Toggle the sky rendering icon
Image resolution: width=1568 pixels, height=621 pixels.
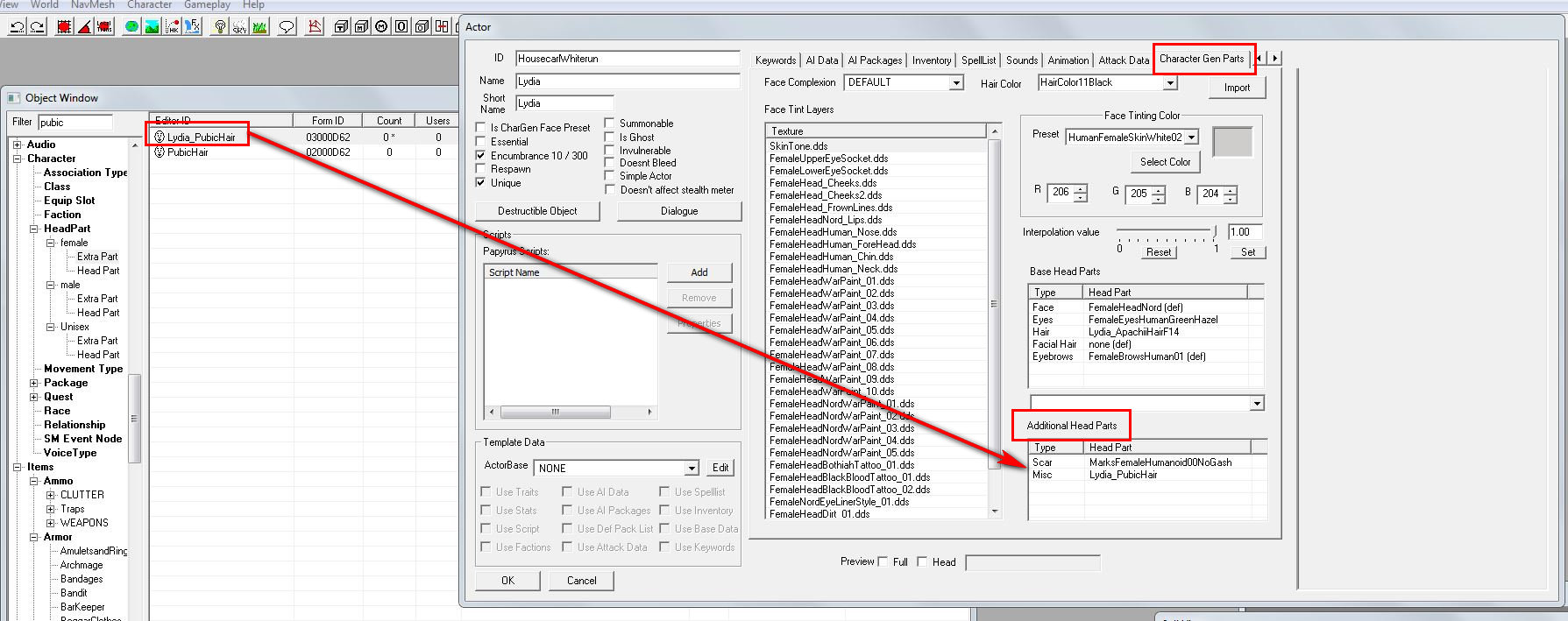(x=239, y=27)
